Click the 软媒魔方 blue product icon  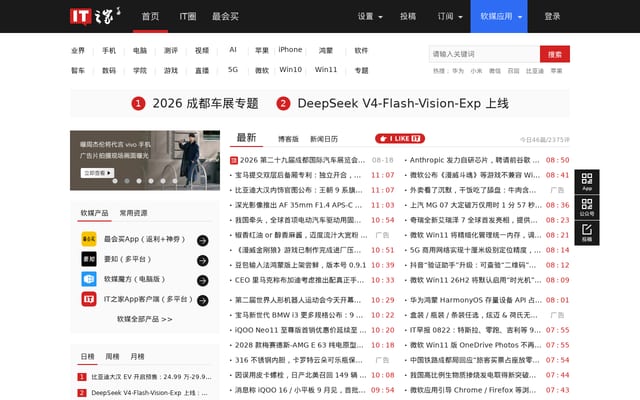coord(89,279)
